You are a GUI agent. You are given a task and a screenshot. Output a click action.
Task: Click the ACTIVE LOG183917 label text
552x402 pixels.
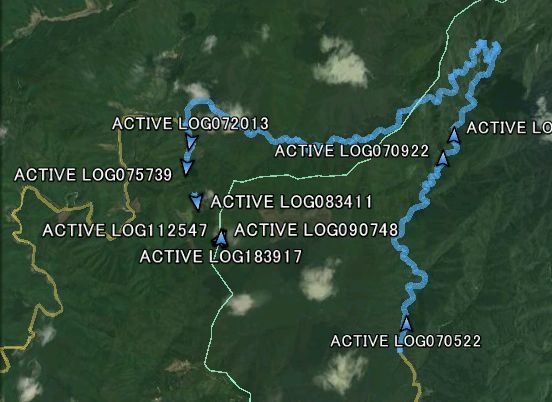tap(221, 257)
